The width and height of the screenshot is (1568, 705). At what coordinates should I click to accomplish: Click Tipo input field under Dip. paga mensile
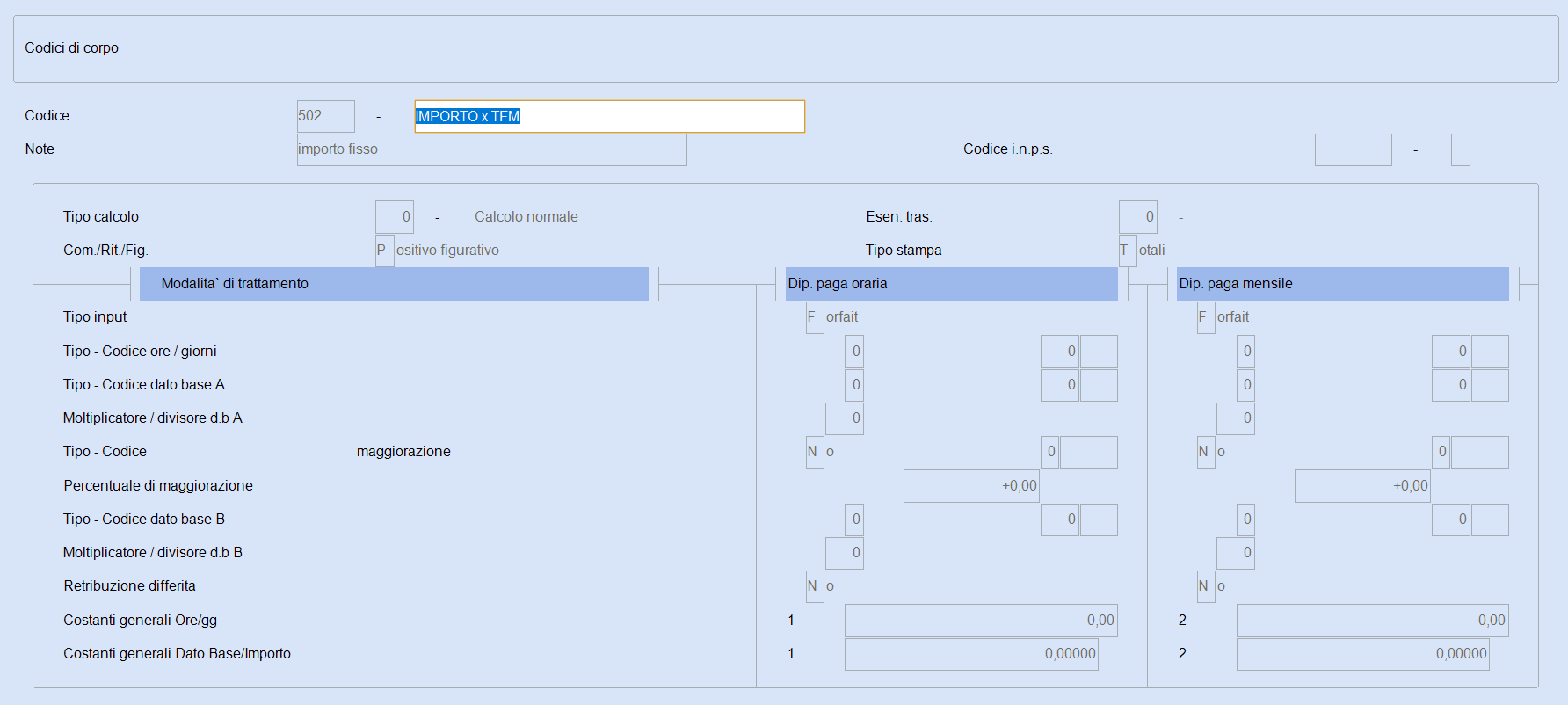1206,317
